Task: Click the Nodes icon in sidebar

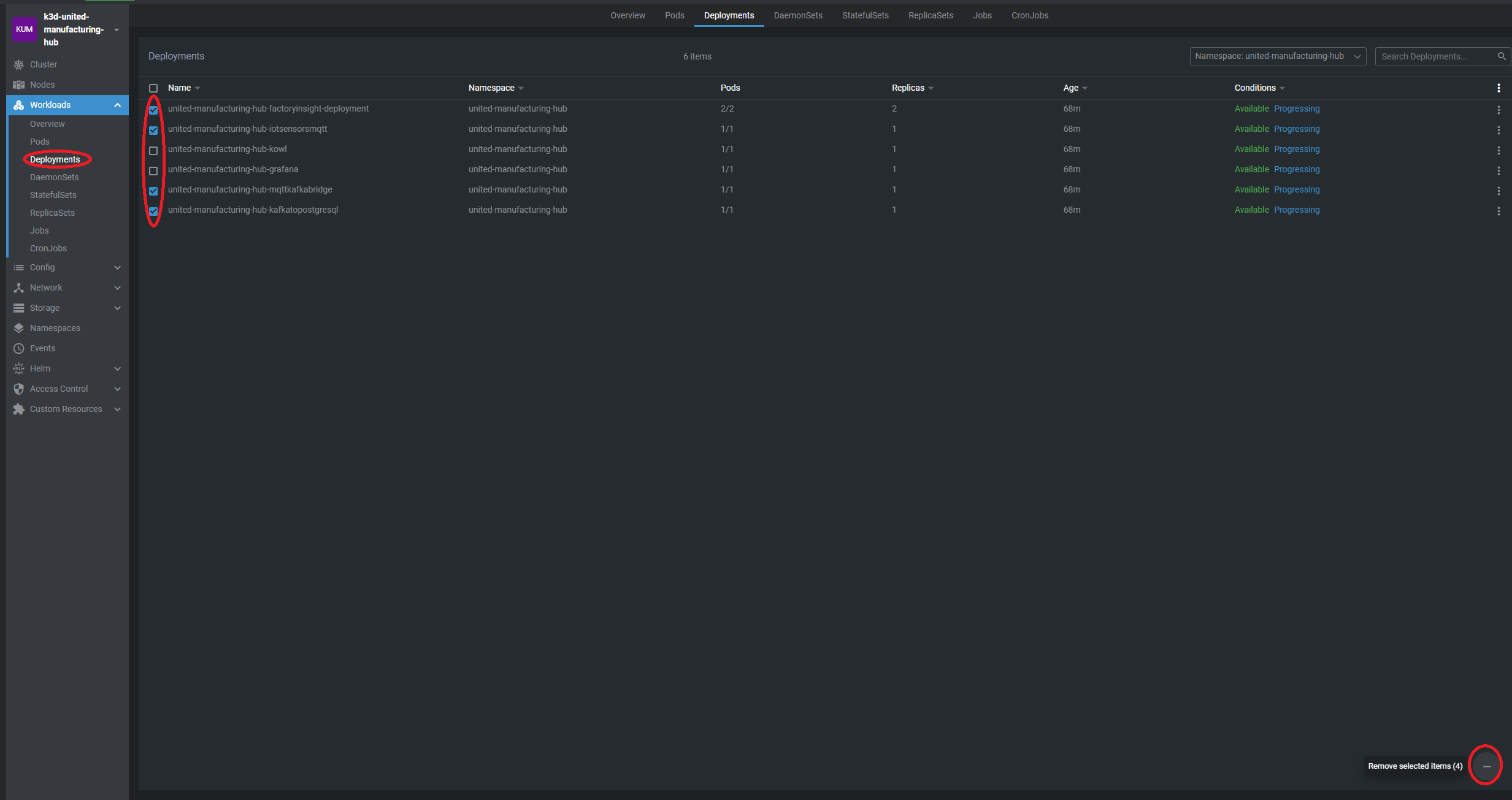Action: tap(18, 85)
